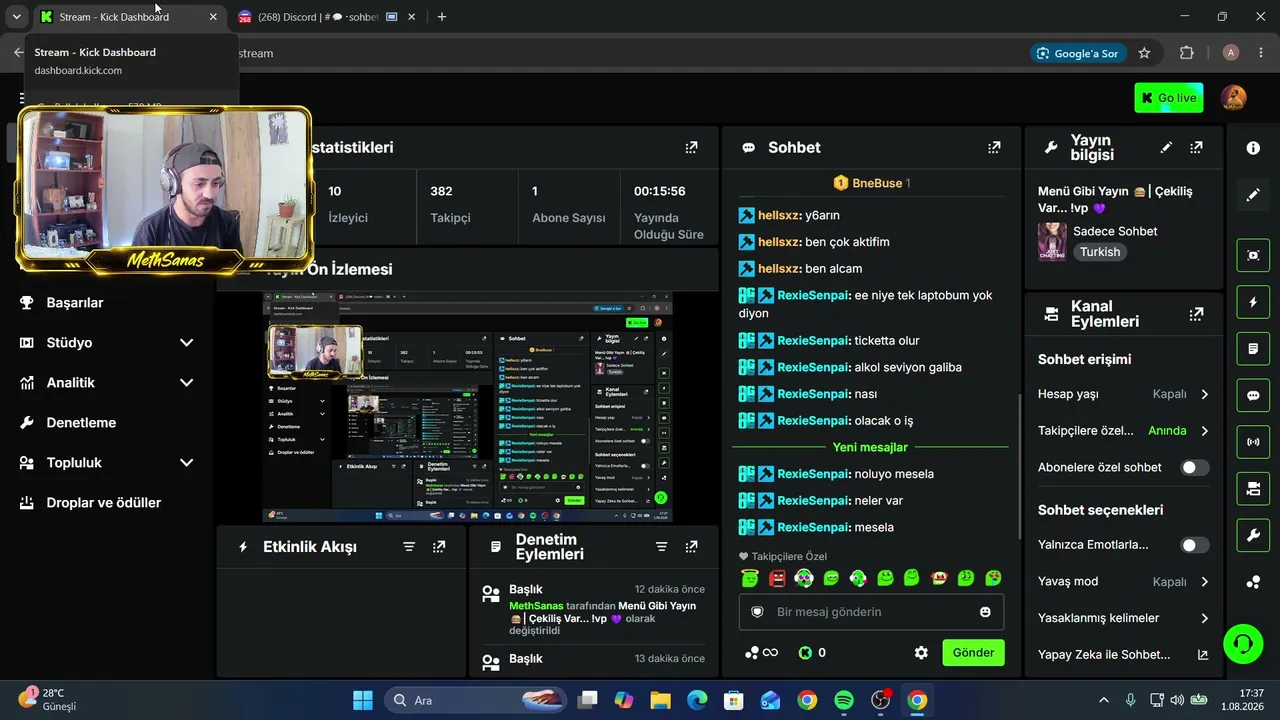Click the three-dots points icon in right sidebar
Image resolution: width=1280 pixels, height=720 pixels.
1253,582
